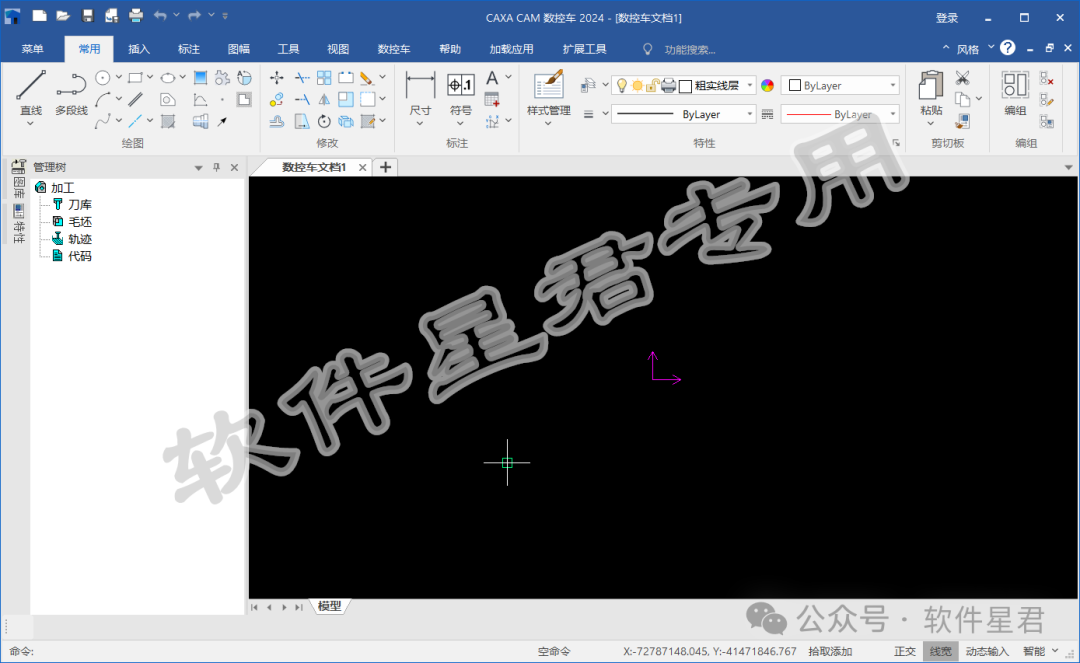Screen dimensions: 1080x663
Task: Toggle 动态输入 dynamic input
Action: [986, 651]
